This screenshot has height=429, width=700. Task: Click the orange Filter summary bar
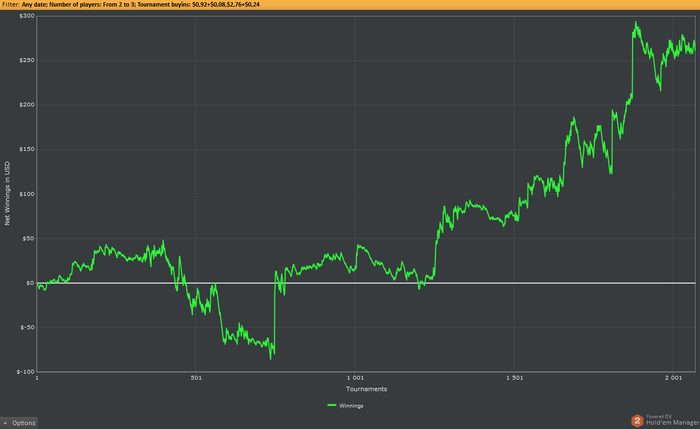[350, 4]
